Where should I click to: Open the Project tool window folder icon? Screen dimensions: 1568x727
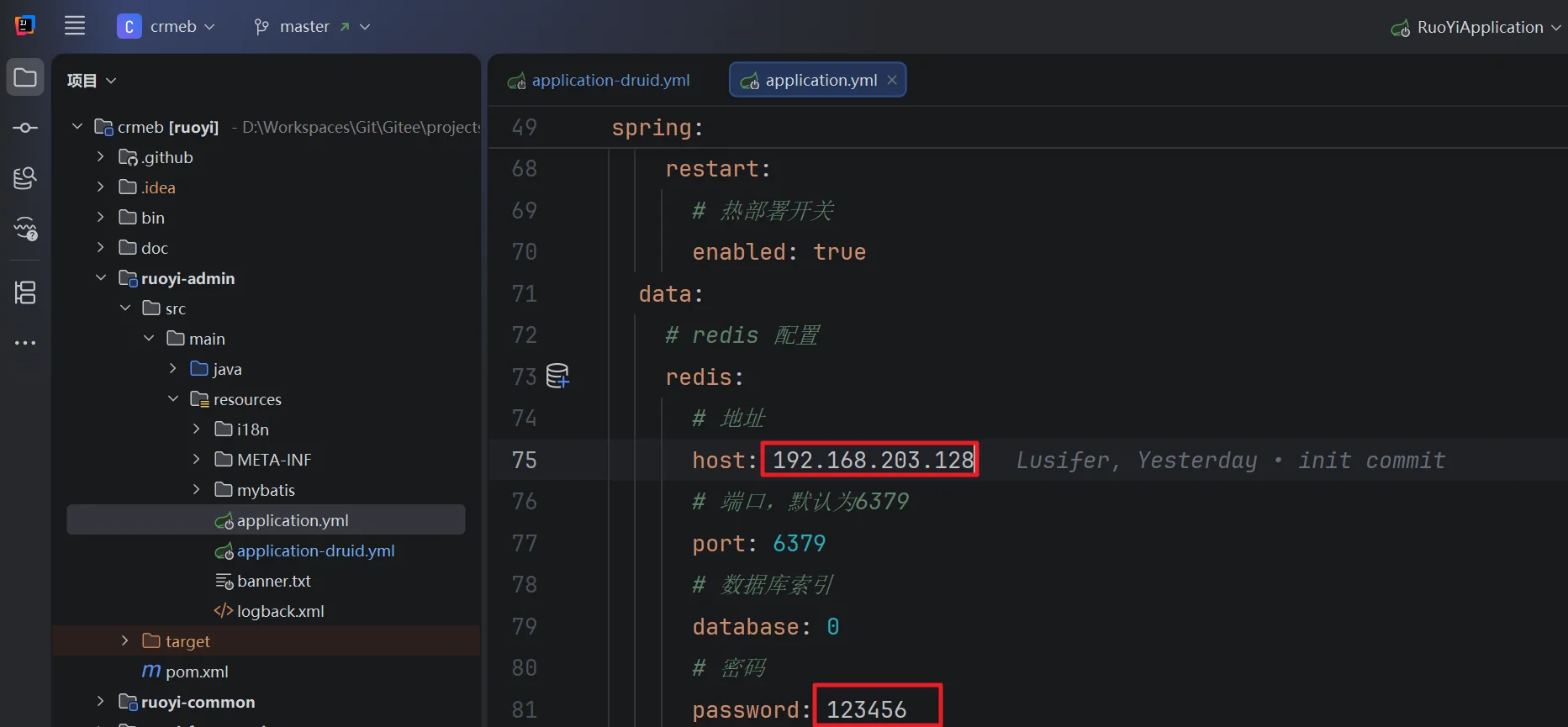coord(25,78)
